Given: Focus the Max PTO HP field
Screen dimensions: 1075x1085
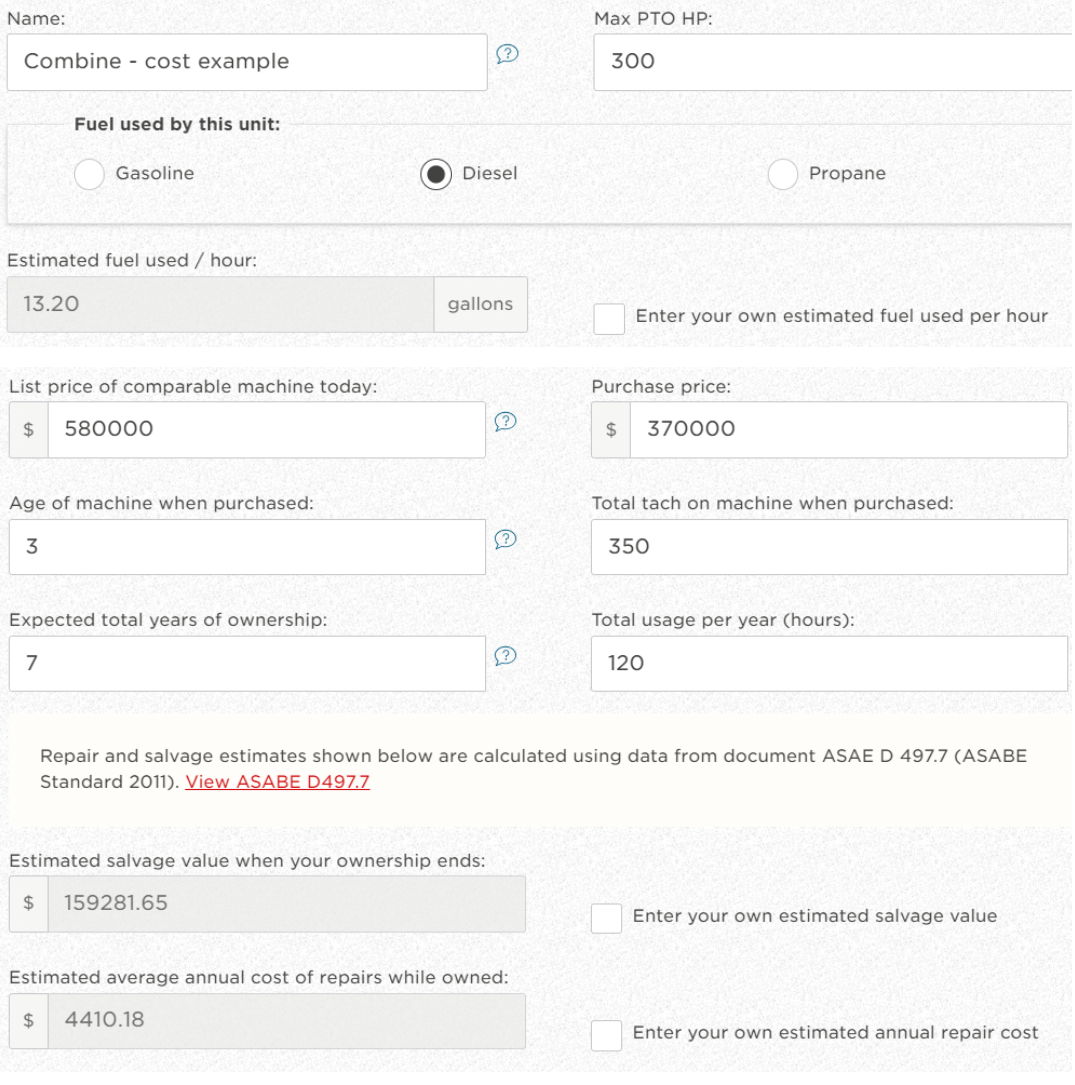Looking at the screenshot, I should pos(832,62).
